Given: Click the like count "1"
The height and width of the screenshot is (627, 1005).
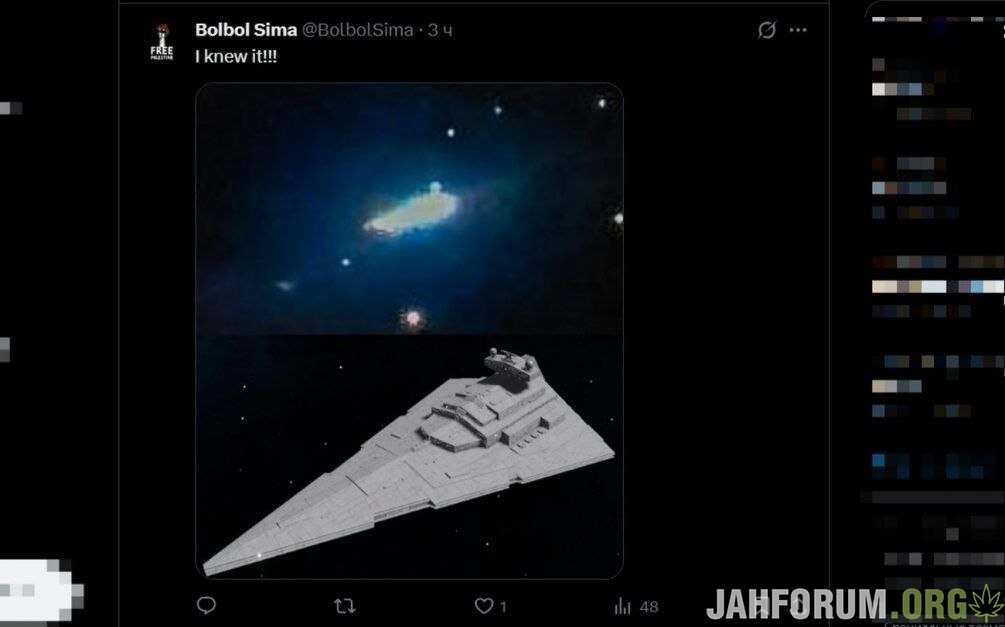Looking at the screenshot, I should [x=503, y=606].
